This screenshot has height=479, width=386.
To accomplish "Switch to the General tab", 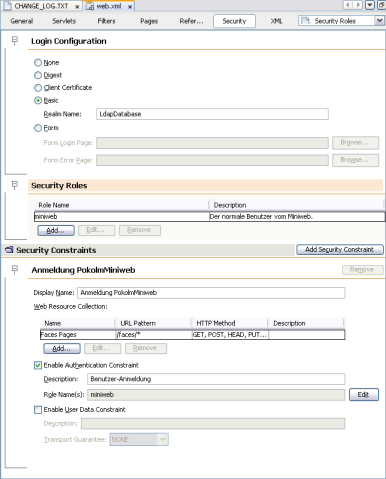I will coord(22,21).
